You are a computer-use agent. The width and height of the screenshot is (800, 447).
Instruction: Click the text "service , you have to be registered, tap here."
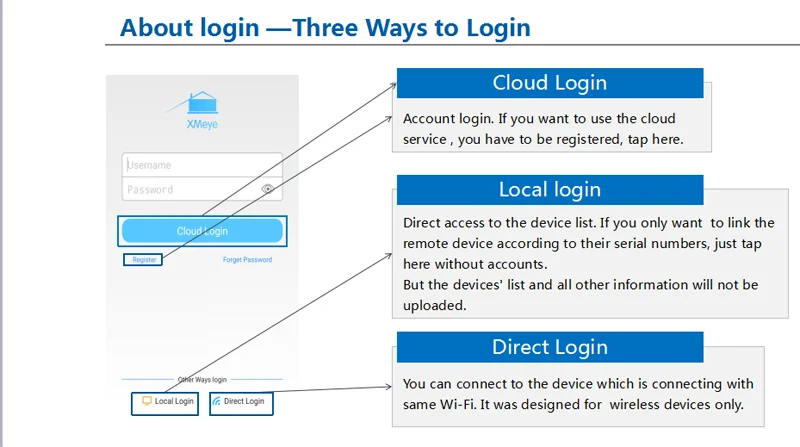pos(543,139)
